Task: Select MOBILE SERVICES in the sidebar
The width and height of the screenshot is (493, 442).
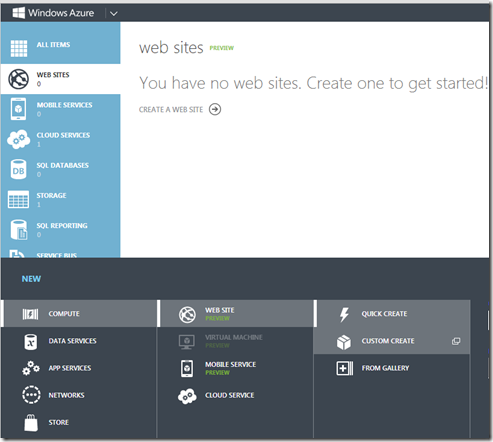Action: click(65, 105)
